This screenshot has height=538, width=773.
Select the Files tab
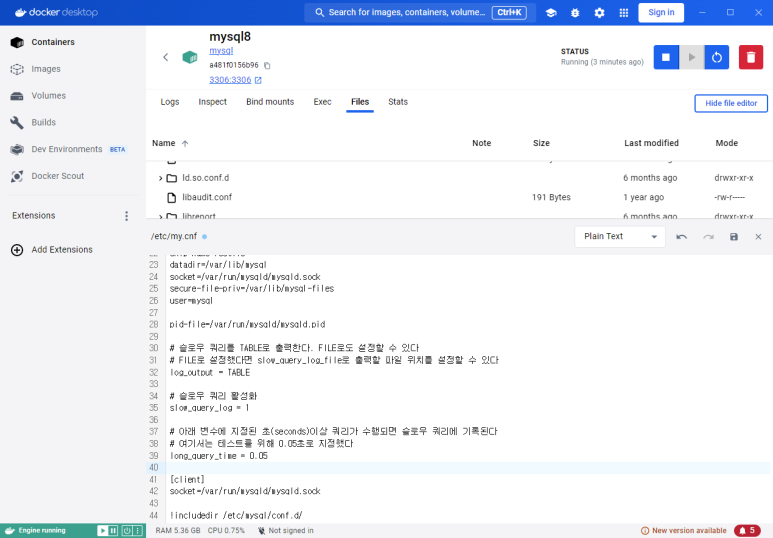(360, 102)
